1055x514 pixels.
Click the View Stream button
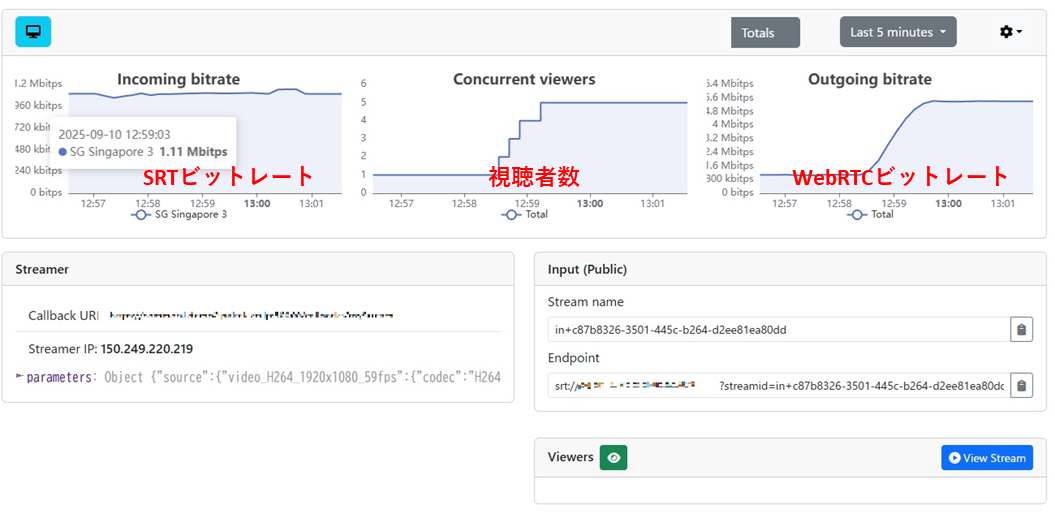point(986,458)
